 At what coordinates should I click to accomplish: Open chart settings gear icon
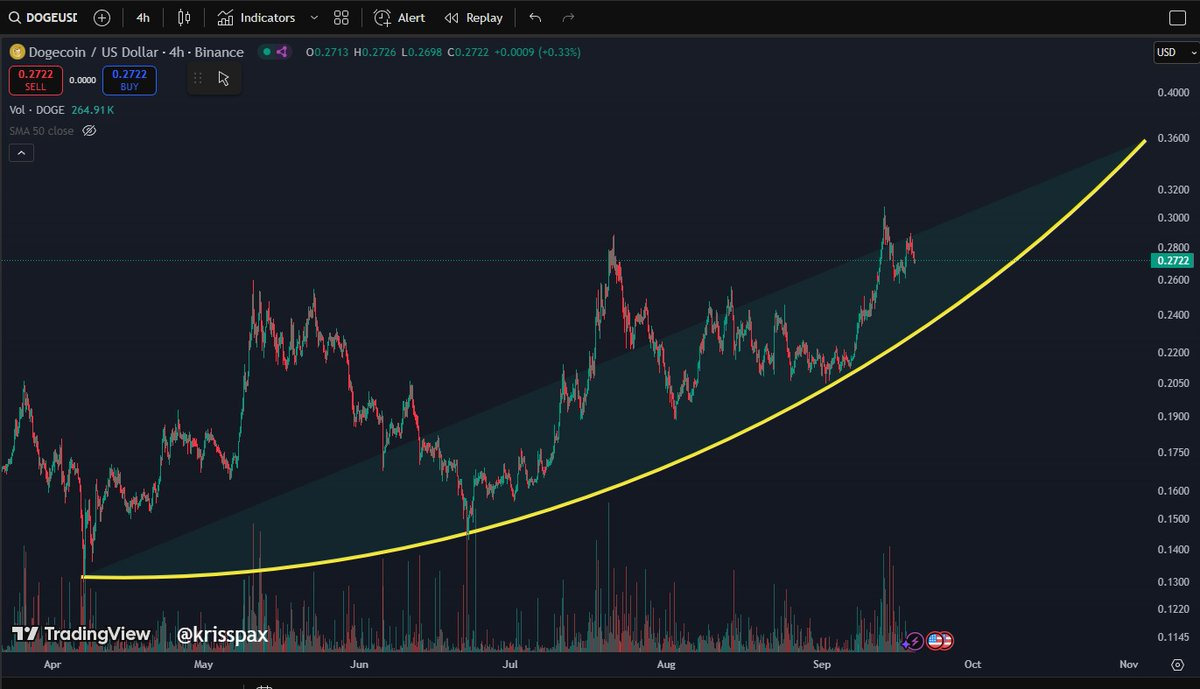tap(1176, 664)
